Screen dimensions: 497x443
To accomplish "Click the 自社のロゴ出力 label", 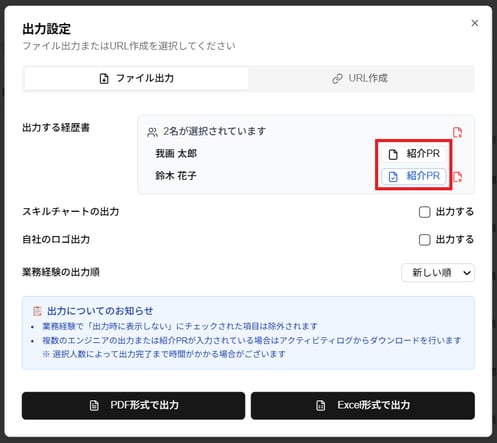I will pos(56,239).
